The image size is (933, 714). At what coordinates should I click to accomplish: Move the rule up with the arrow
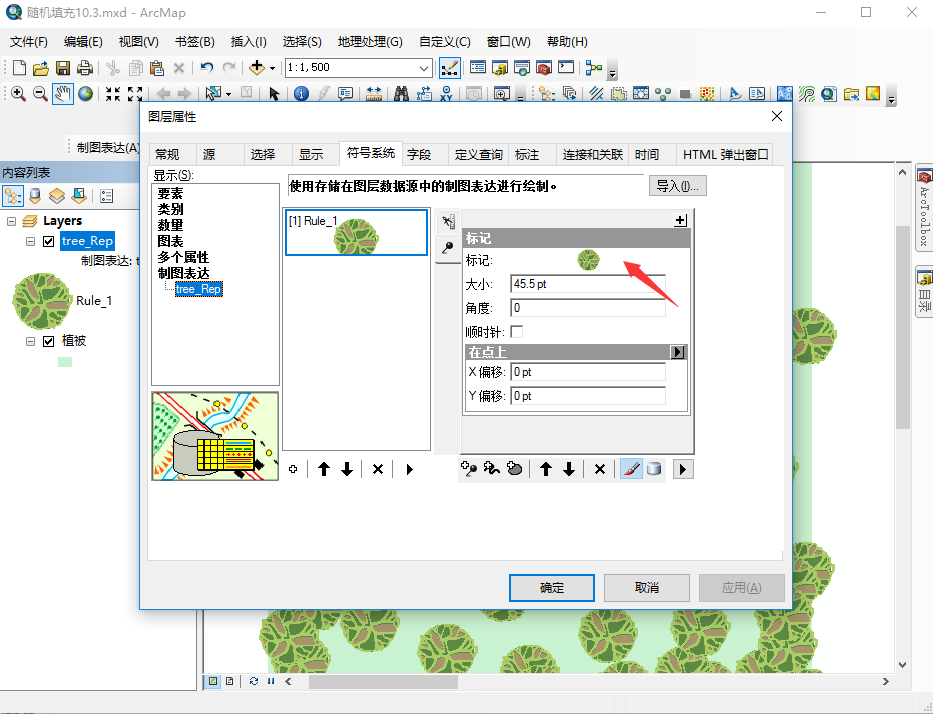pyautogui.click(x=324, y=469)
